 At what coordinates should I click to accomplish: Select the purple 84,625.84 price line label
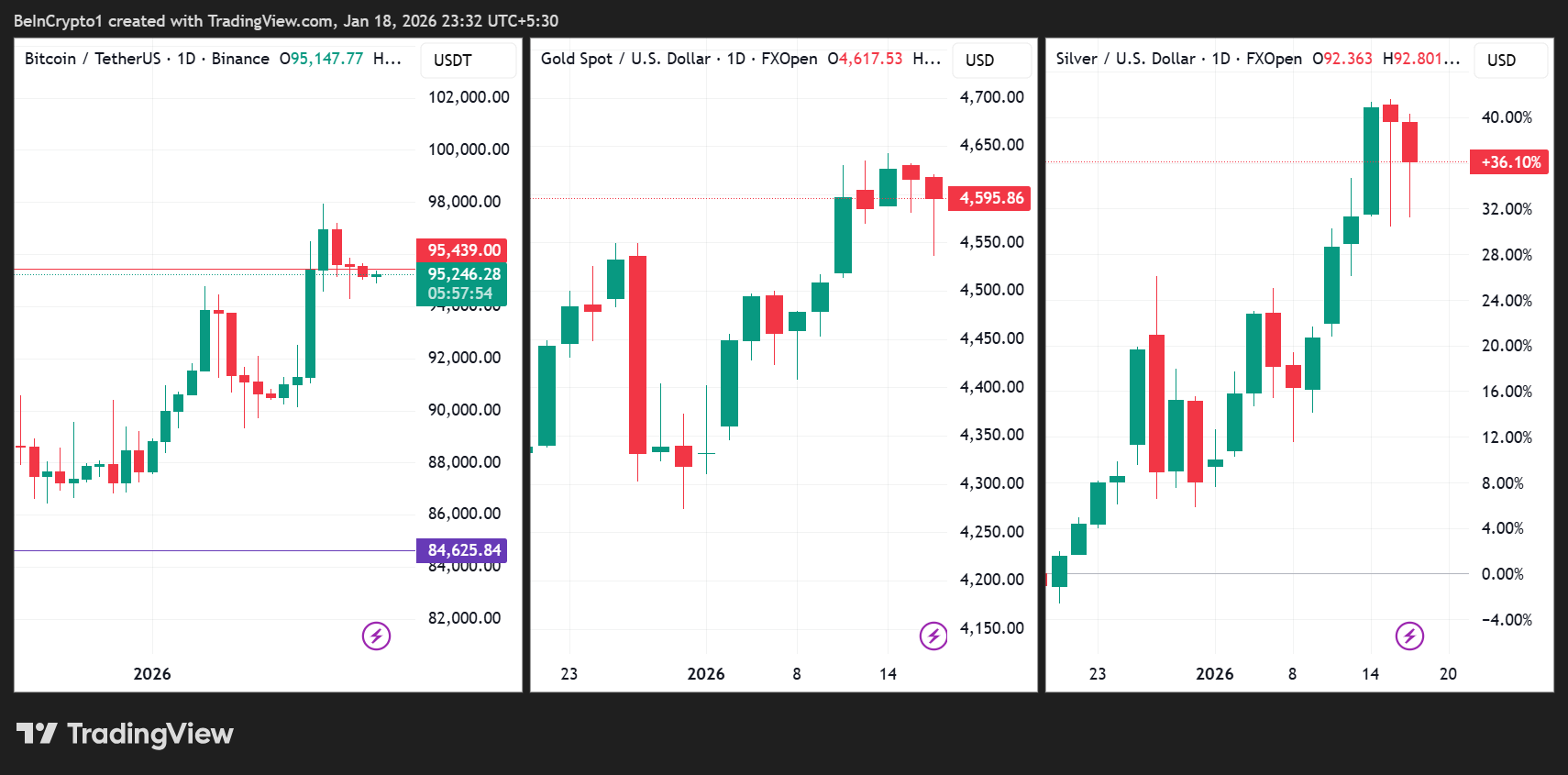tap(463, 550)
